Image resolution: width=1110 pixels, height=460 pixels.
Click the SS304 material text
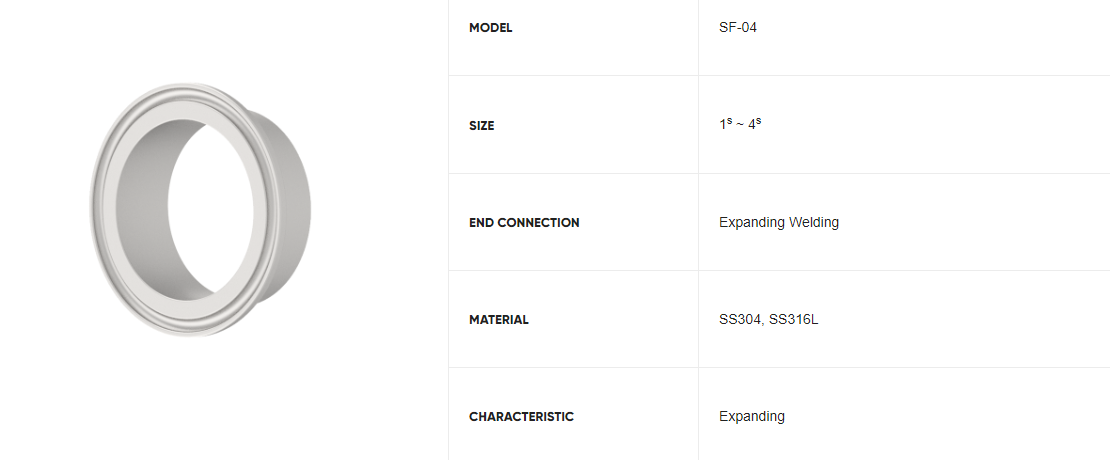740,320
